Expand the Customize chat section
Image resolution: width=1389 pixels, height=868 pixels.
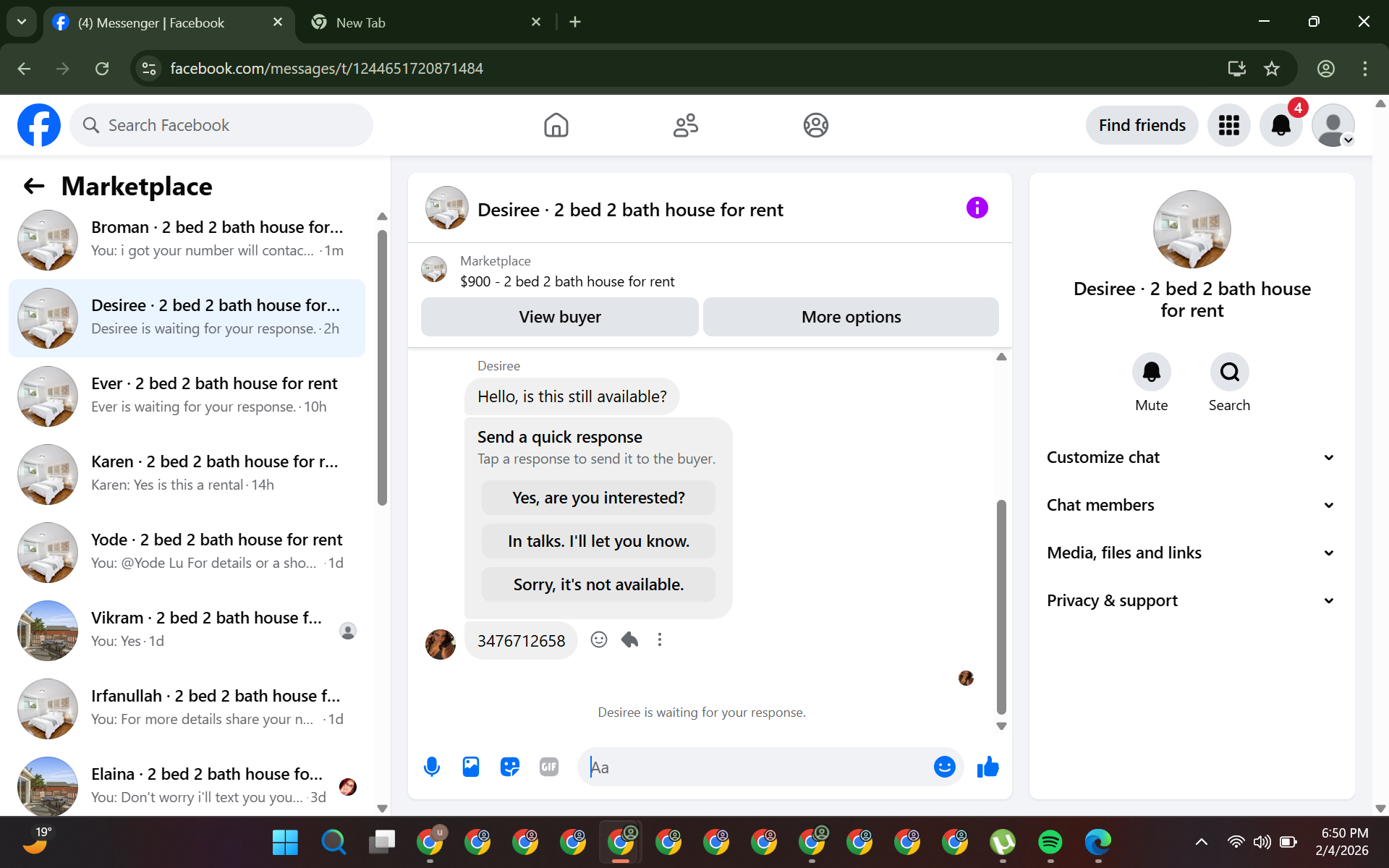[1191, 457]
